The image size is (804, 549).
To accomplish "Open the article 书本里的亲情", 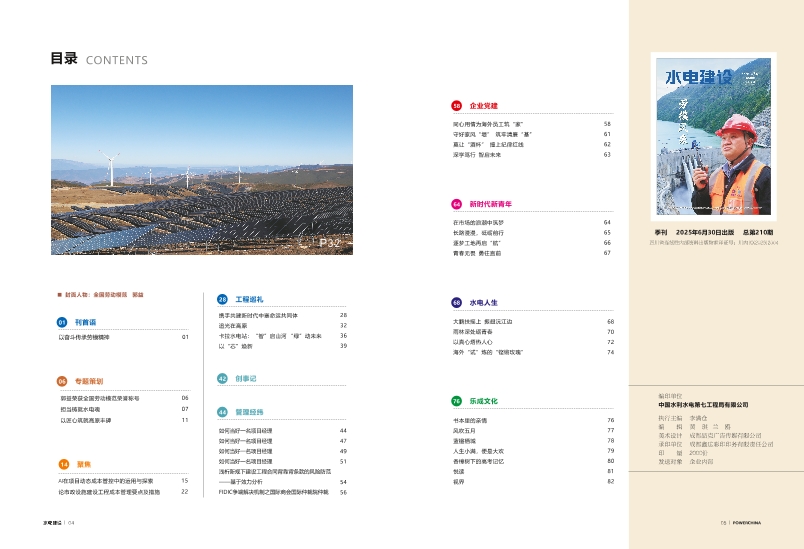I will point(470,420).
